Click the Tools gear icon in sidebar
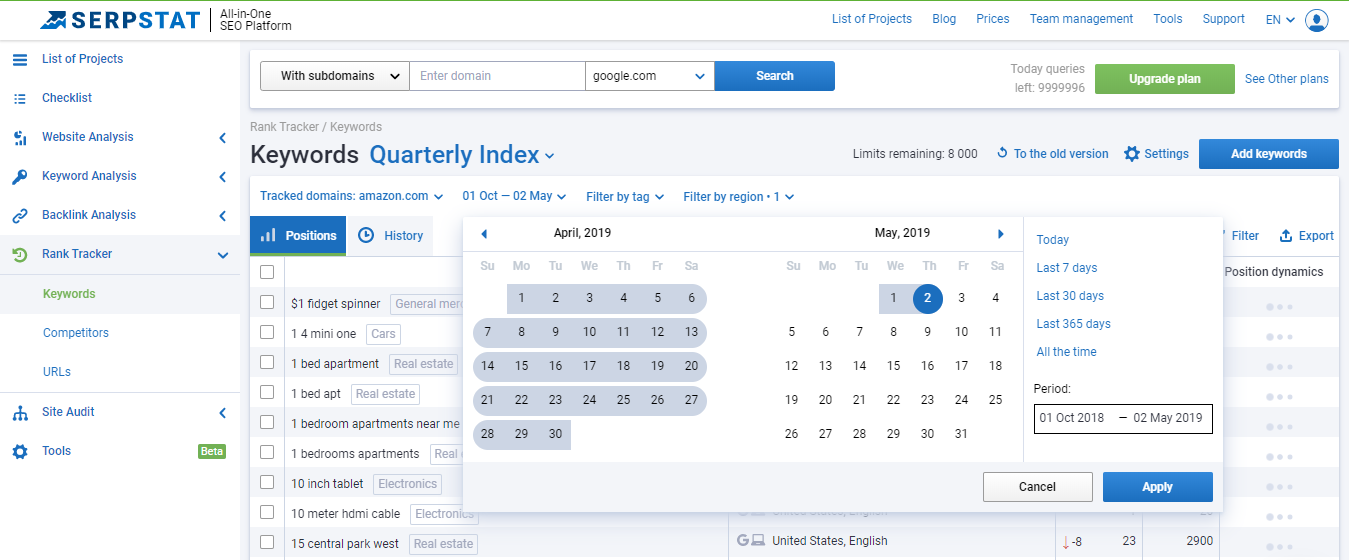 tap(20, 451)
